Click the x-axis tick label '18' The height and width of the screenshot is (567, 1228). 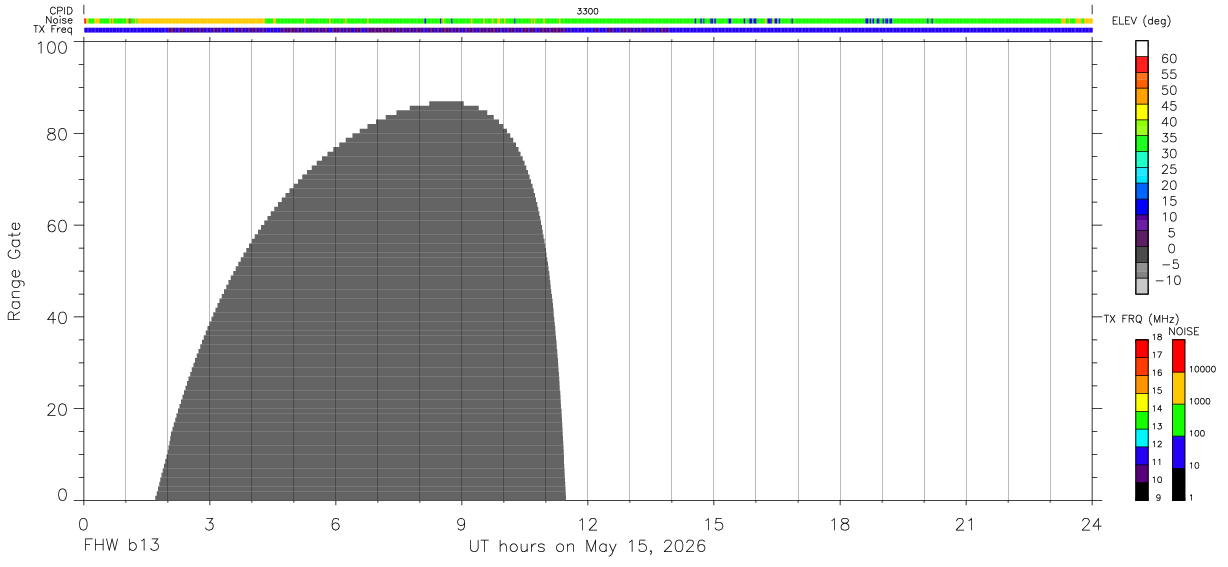[x=840, y=524]
